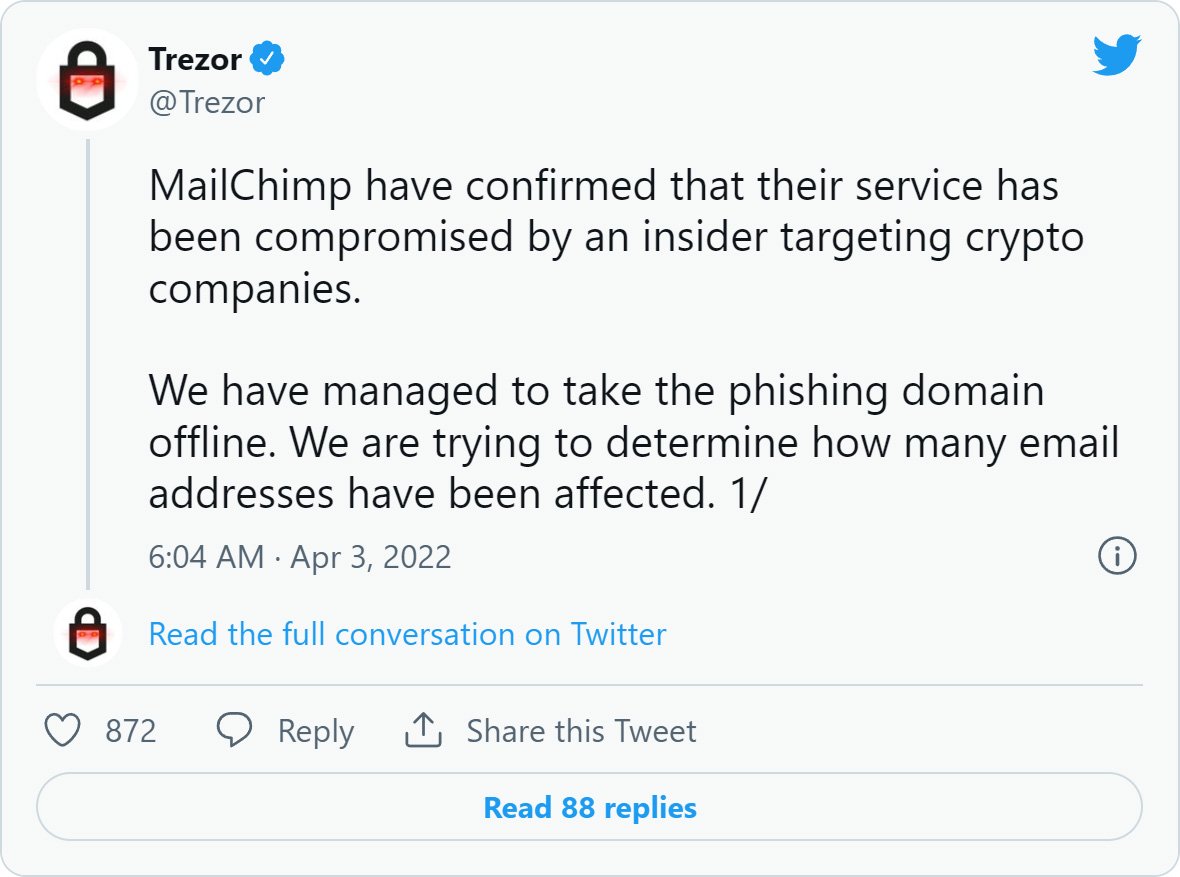Click the 872 likes count
This screenshot has height=877, width=1180.
pos(131,731)
